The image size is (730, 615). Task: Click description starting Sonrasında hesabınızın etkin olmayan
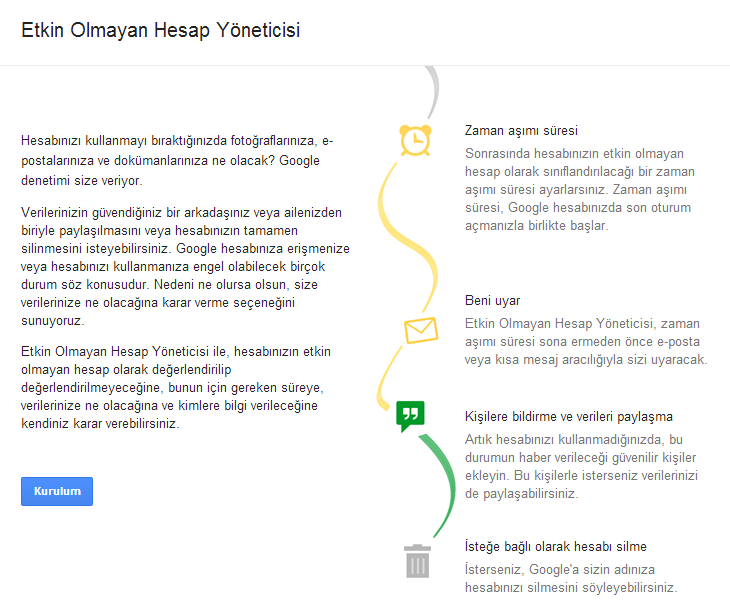click(x=580, y=189)
